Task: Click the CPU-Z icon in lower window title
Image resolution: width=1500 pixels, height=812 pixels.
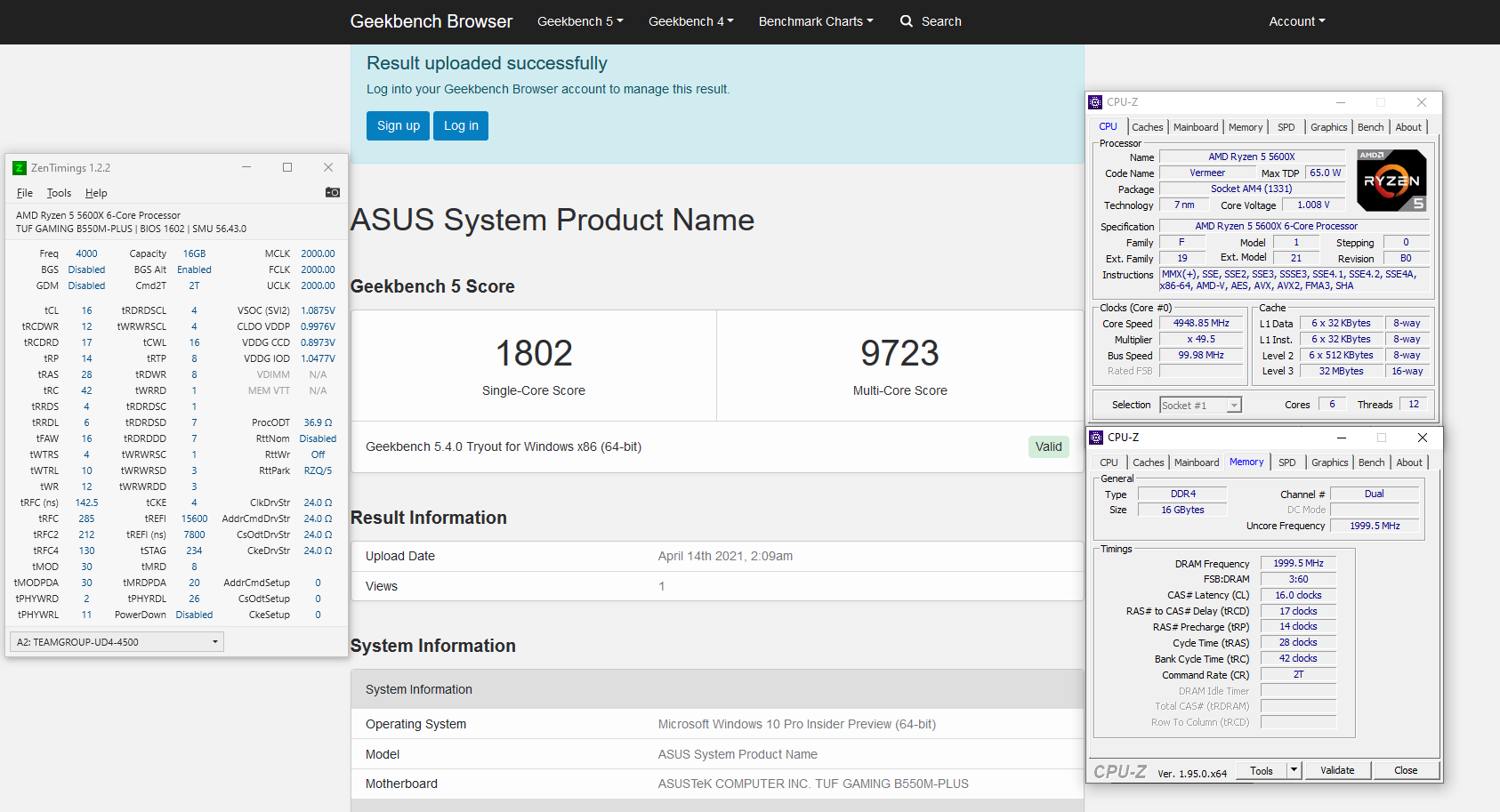Action: pyautogui.click(x=1096, y=438)
